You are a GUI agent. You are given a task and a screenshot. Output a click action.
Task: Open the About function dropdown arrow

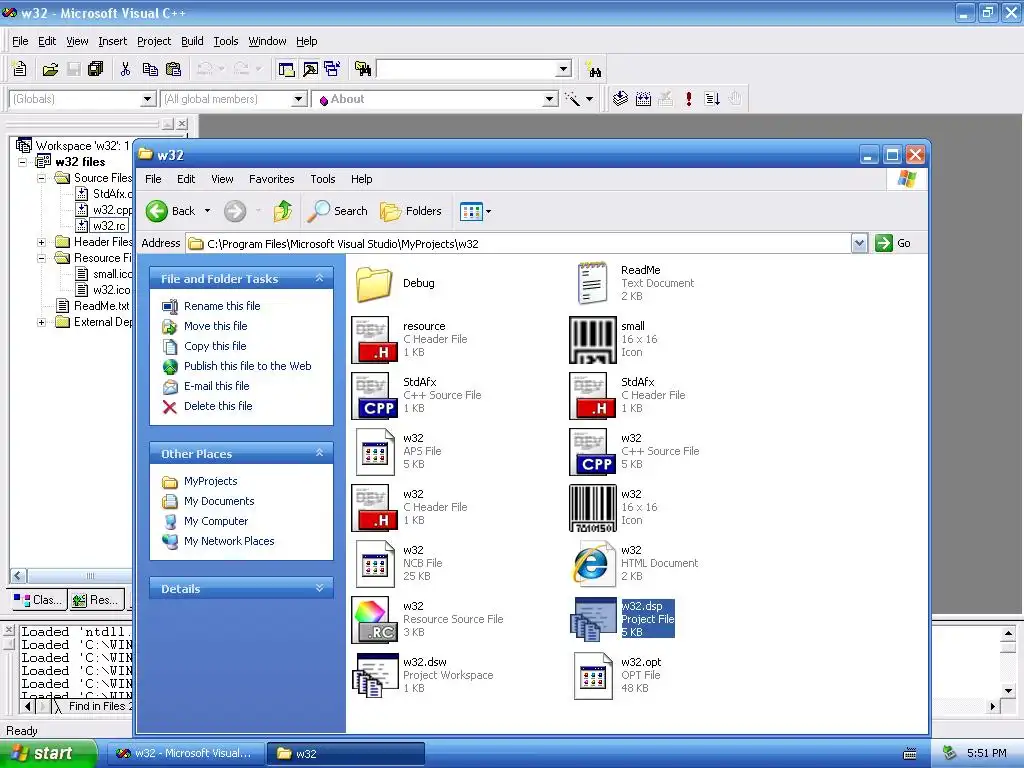pos(550,99)
